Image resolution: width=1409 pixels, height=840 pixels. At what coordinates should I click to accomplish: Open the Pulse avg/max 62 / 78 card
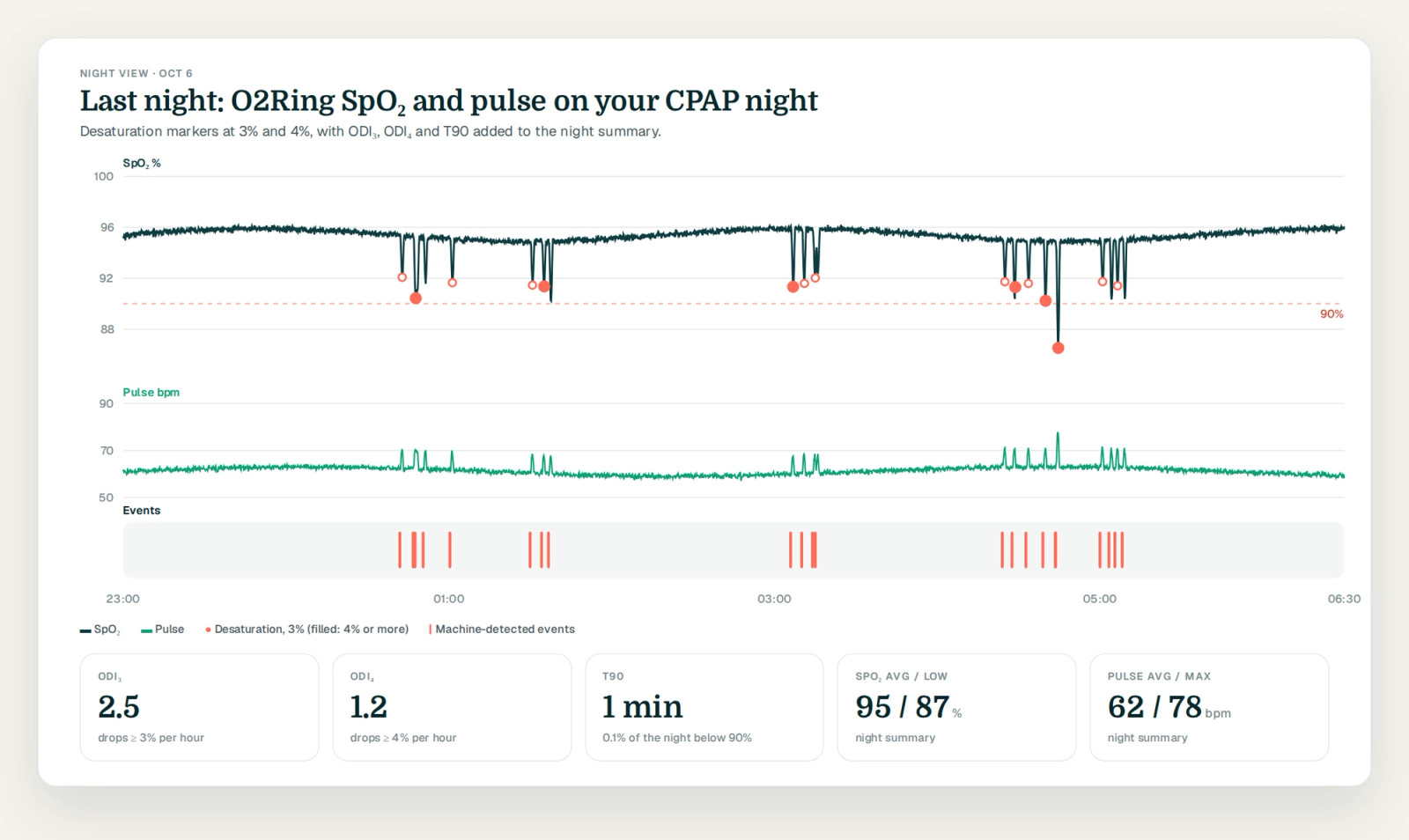coord(1209,707)
